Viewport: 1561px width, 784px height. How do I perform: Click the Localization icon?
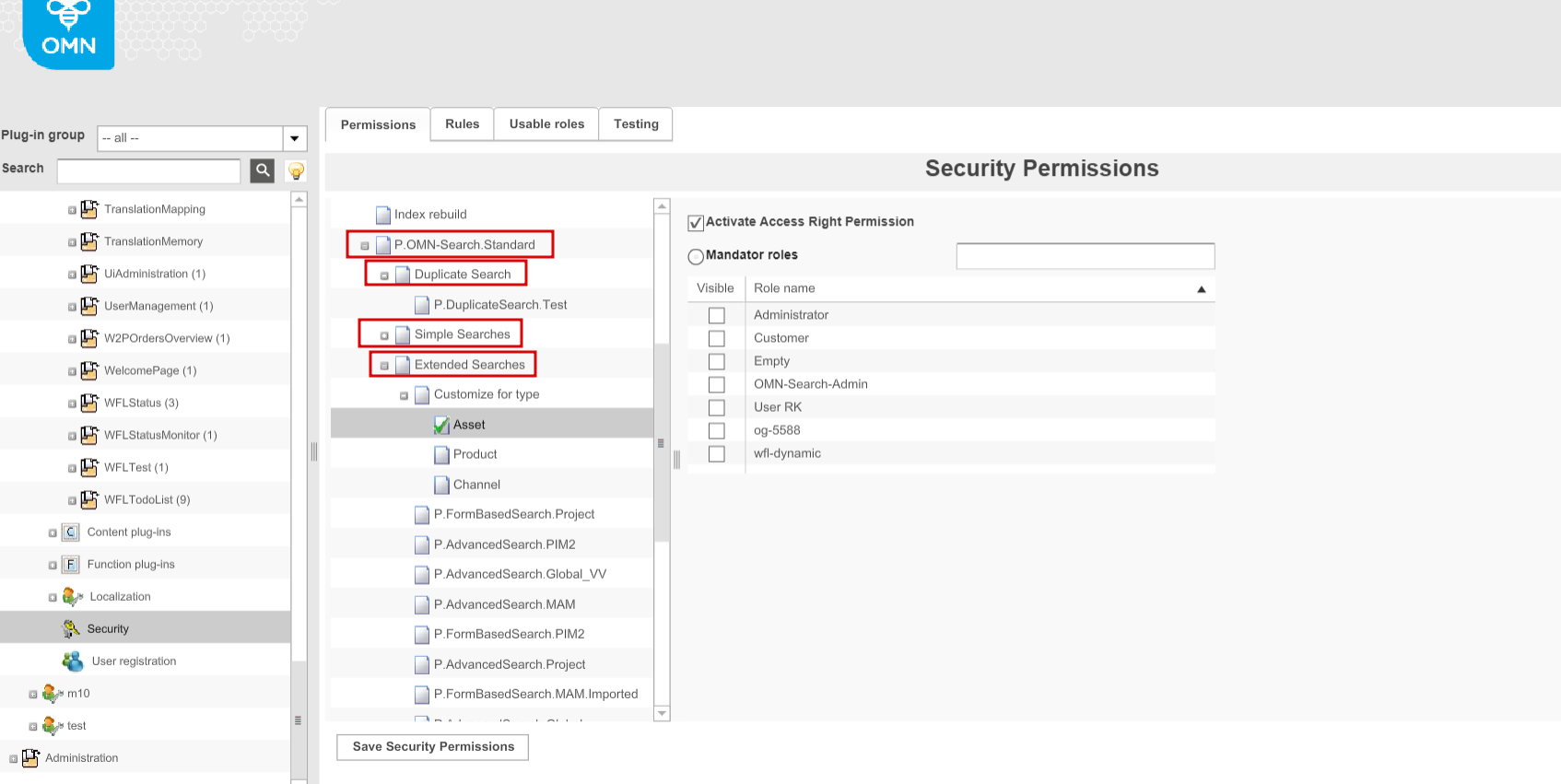pos(73,596)
